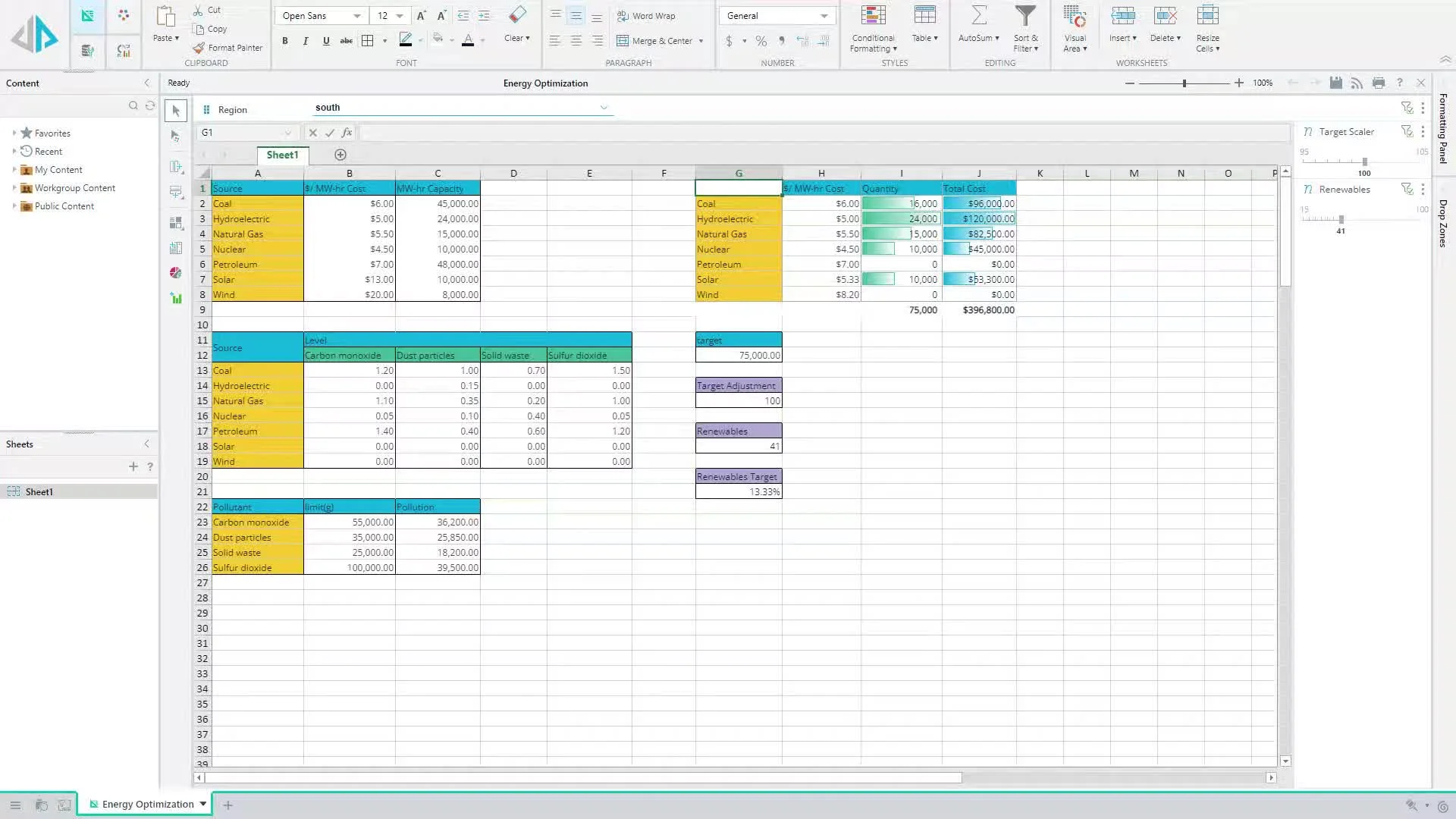1456x819 pixels.
Task: Add a new sheet with plus icon
Action: pos(340,155)
